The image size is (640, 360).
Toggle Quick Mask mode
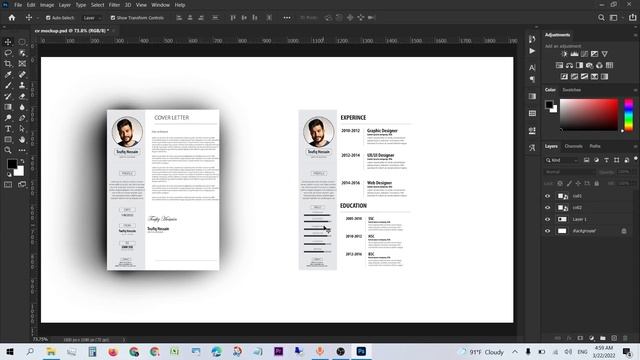tap(8, 184)
